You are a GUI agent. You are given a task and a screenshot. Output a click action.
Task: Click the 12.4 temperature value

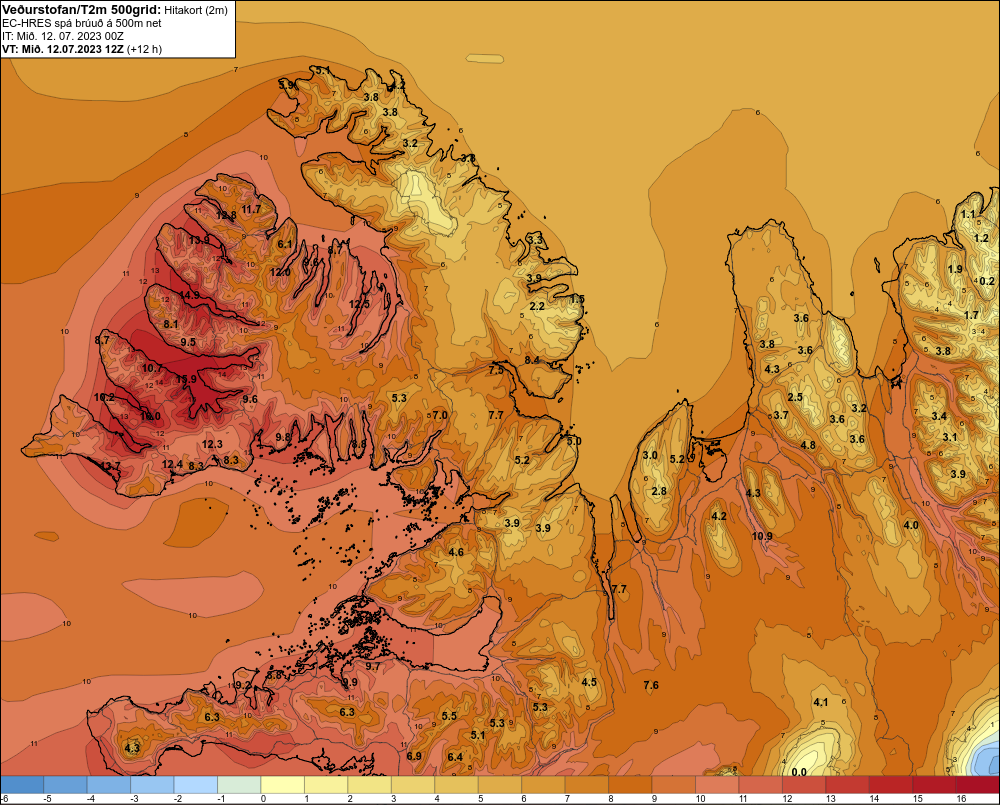(172, 464)
